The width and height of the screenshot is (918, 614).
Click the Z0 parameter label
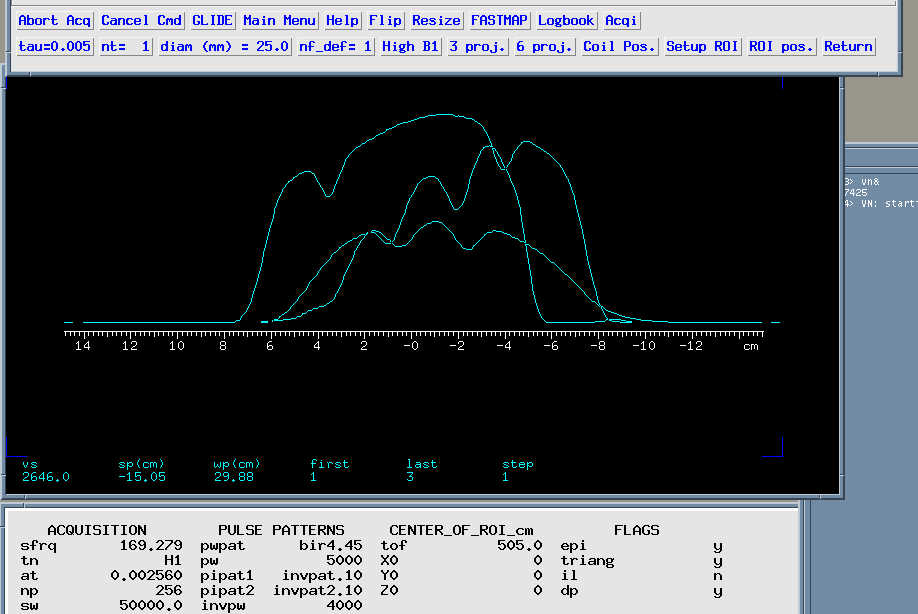389,591
